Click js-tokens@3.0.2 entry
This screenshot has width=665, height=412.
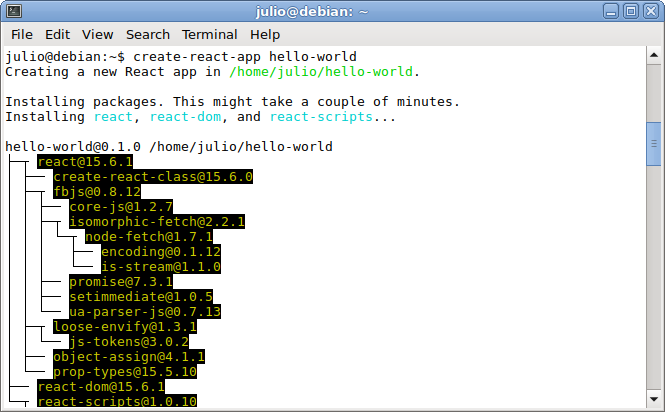click(x=129, y=342)
